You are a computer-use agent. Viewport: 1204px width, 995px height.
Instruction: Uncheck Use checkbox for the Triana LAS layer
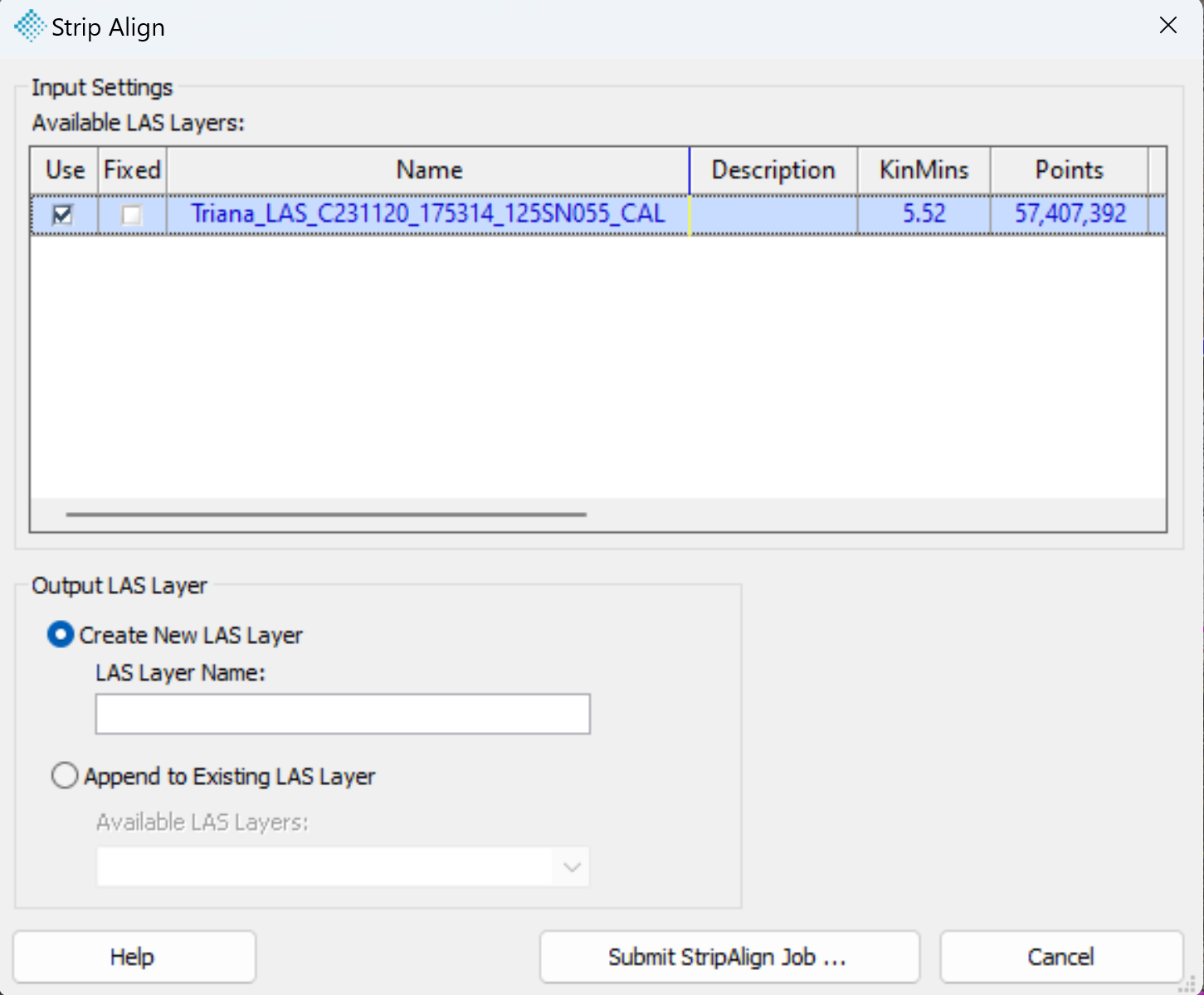(x=62, y=215)
